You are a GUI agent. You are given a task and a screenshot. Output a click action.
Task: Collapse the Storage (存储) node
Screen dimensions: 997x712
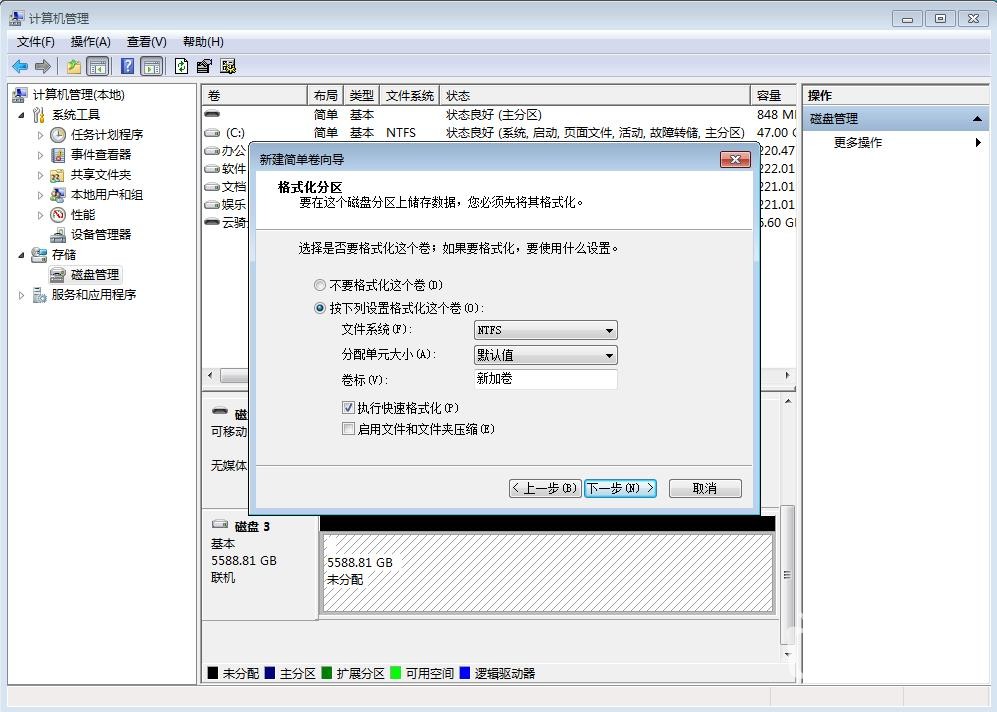[22, 255]
